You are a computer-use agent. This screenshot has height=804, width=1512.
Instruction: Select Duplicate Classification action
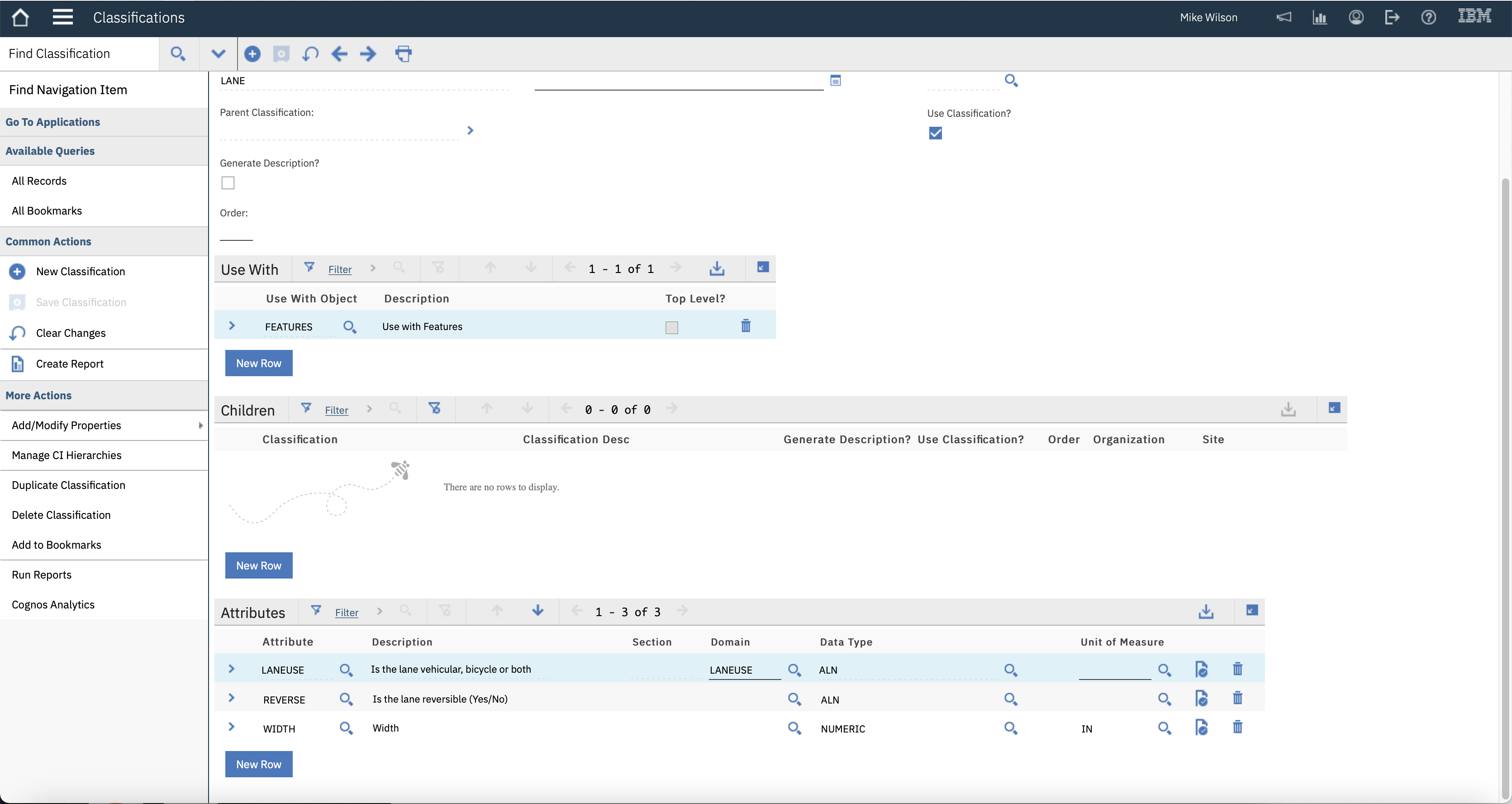(x=69, y=485)
